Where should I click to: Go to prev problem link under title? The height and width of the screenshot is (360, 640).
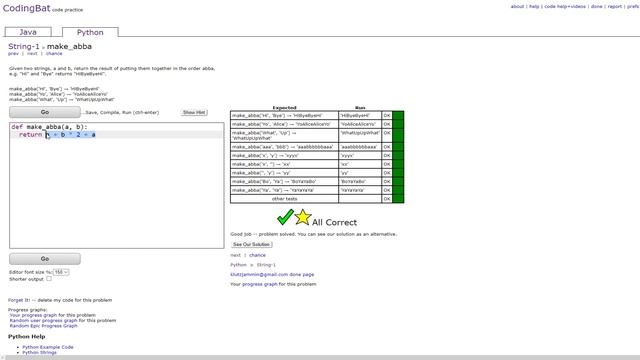click(x=13, y=53)
